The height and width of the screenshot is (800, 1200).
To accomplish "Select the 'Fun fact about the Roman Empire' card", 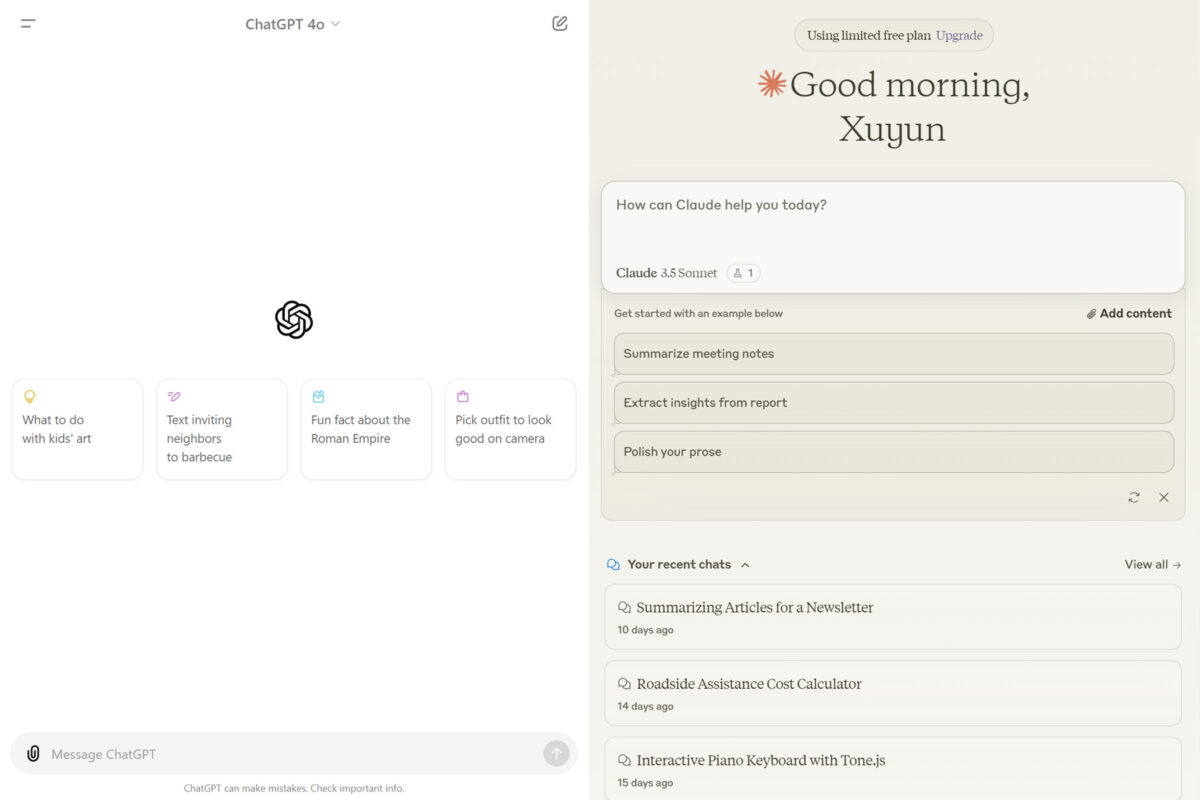I will [366, 429].
